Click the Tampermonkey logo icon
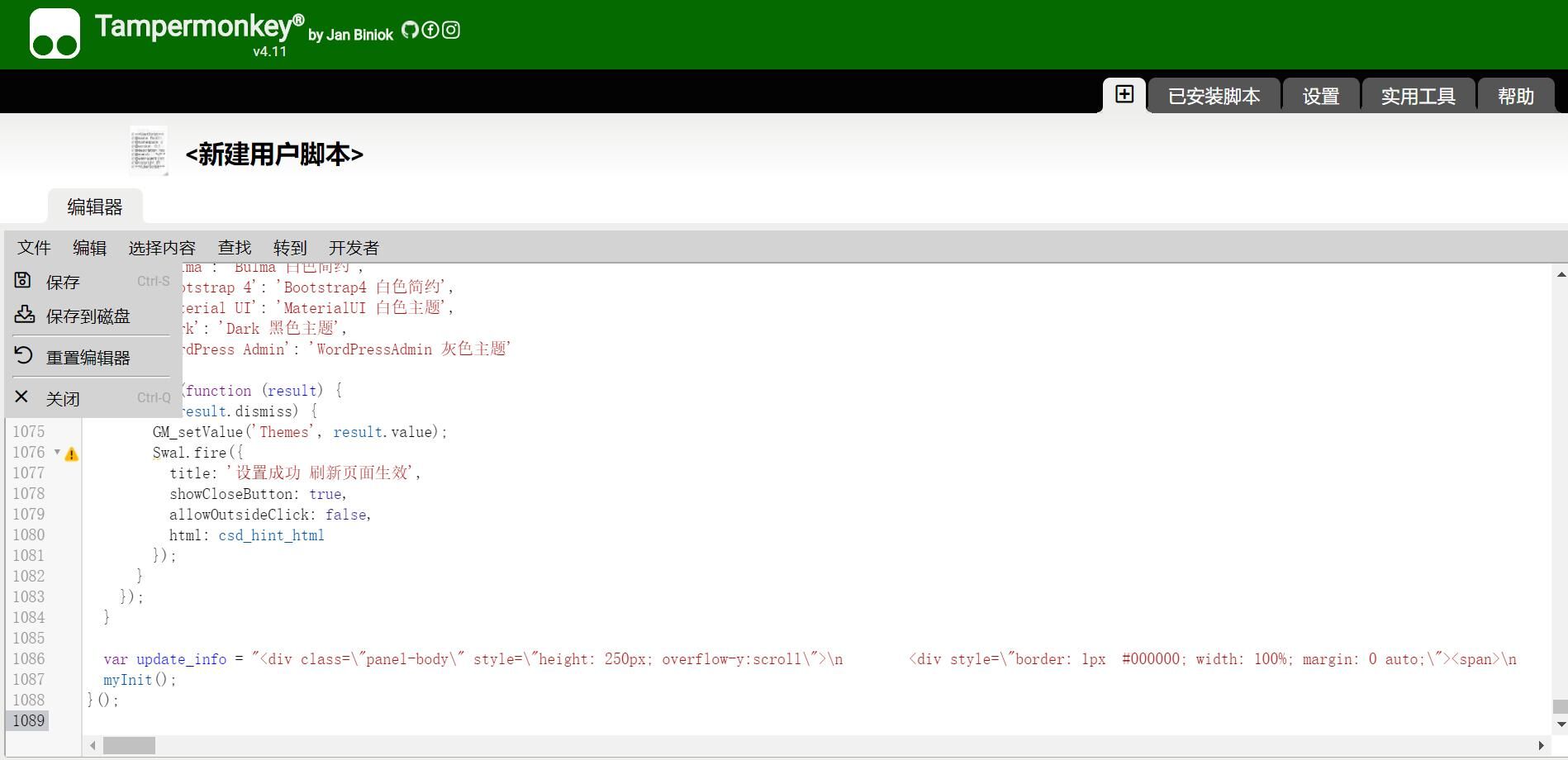The height and width of the screenshot is (760, 1568). 55,34
